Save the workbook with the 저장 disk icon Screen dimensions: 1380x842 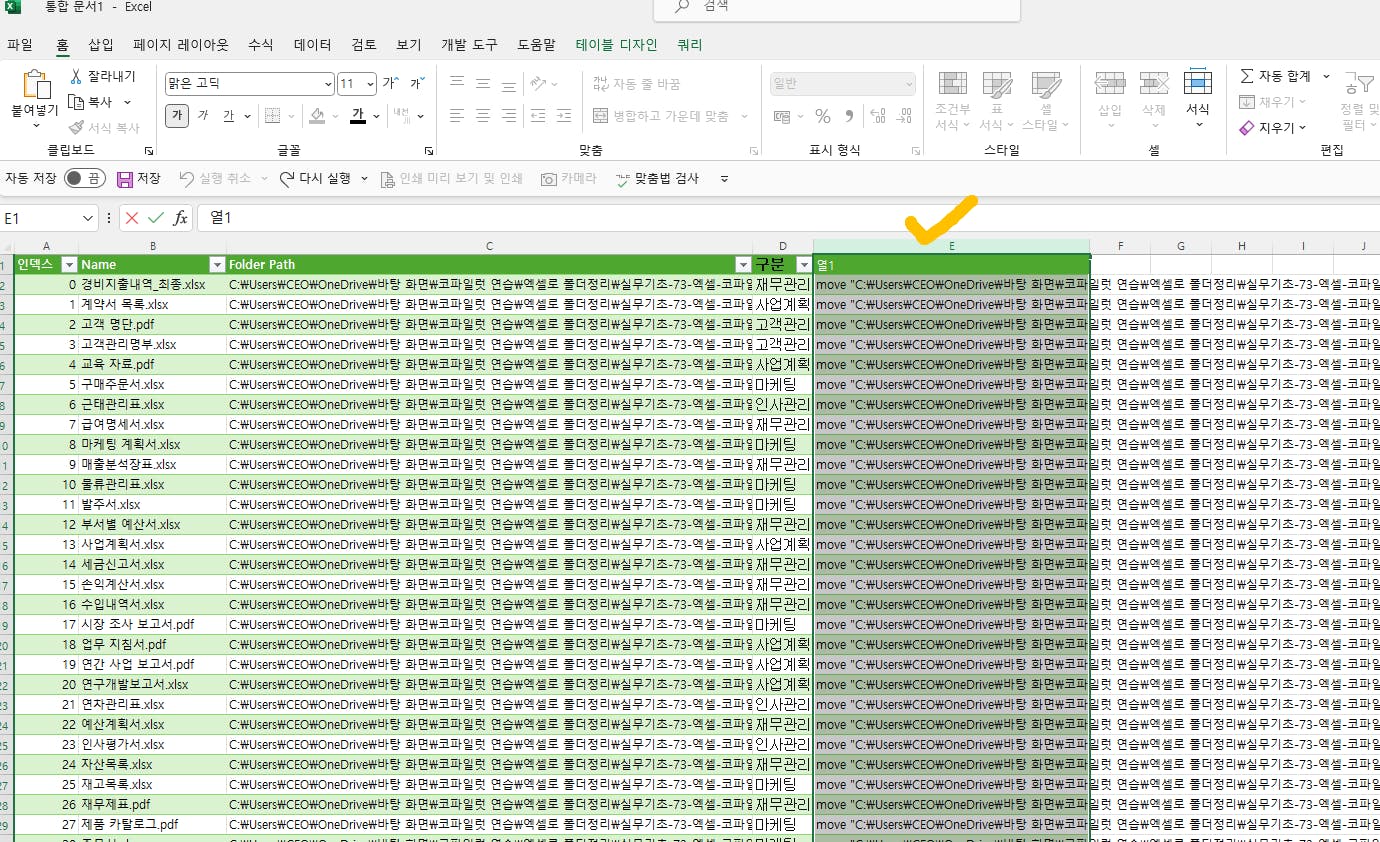pos(125,179)
